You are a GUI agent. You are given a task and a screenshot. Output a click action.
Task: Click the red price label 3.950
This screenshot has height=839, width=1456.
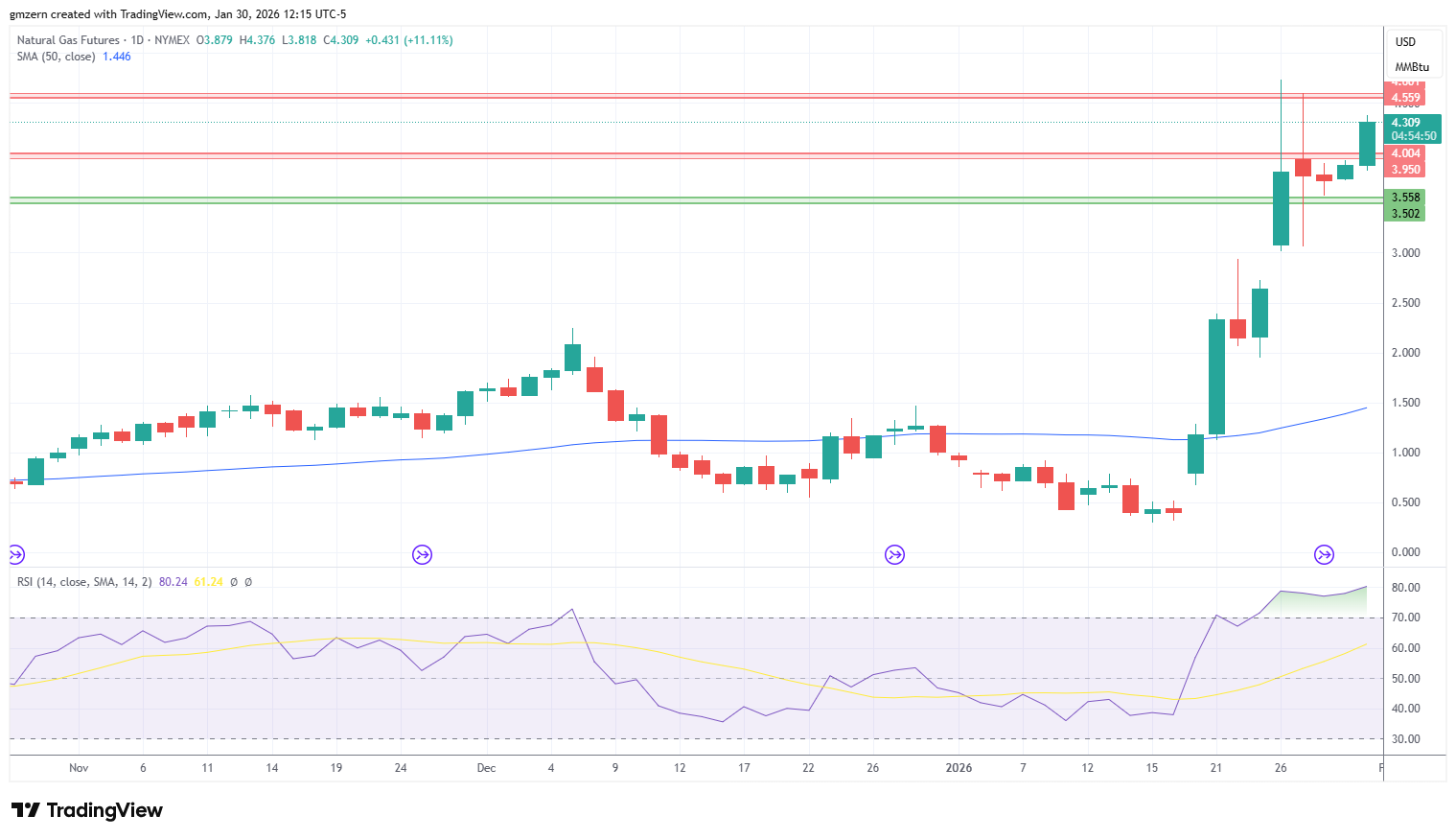click(1405, 170)
